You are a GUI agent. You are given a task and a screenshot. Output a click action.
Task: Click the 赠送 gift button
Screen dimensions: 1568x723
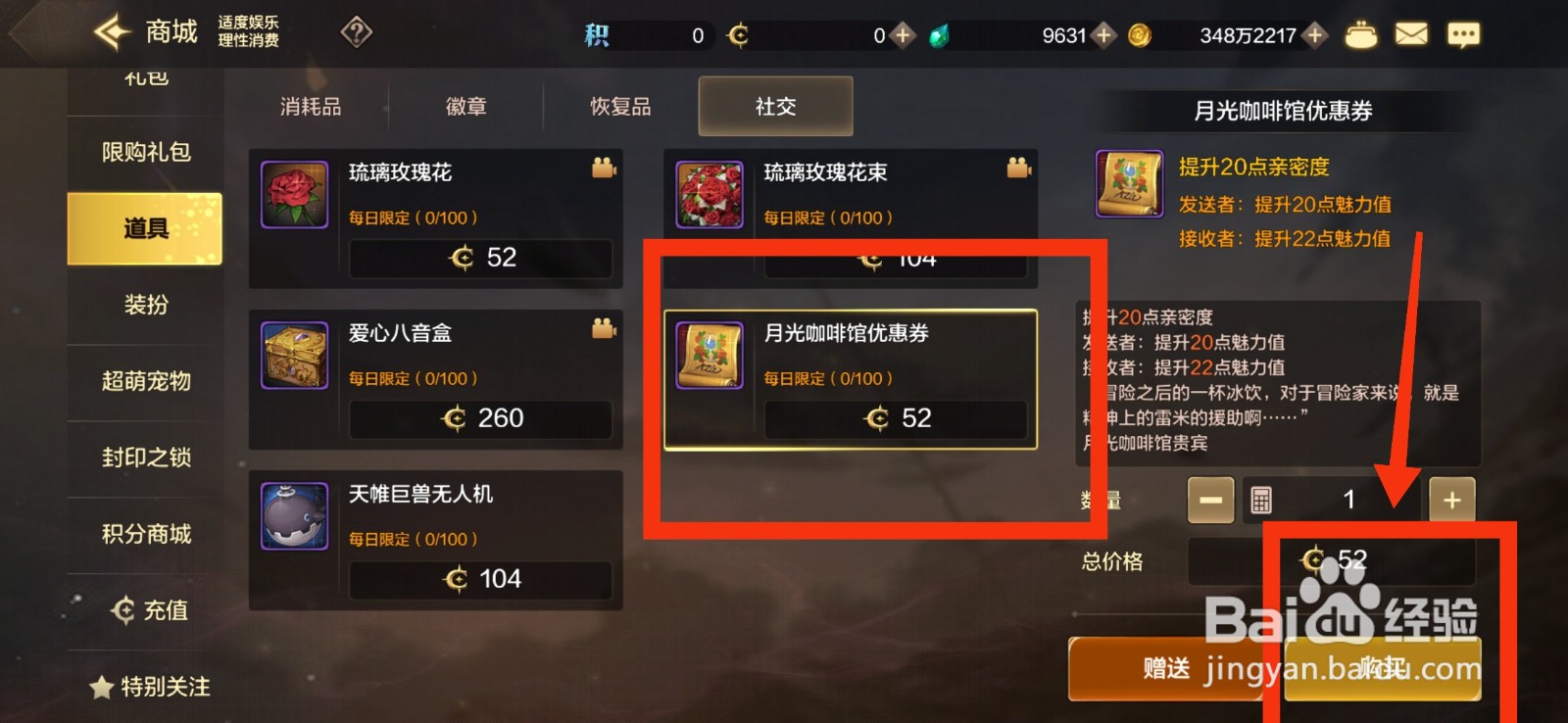[x=1166, y=669]
